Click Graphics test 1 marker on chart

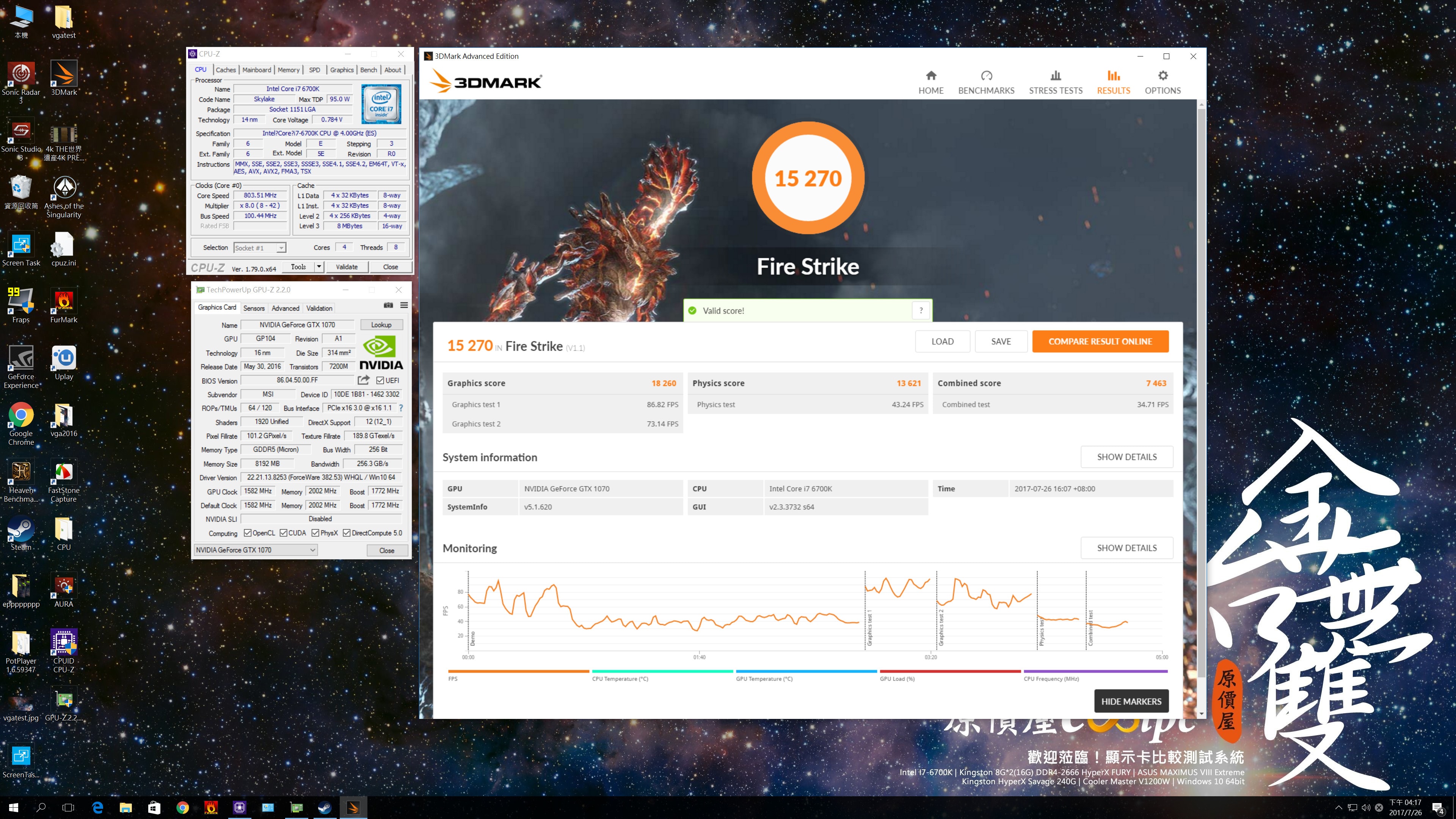869,628
